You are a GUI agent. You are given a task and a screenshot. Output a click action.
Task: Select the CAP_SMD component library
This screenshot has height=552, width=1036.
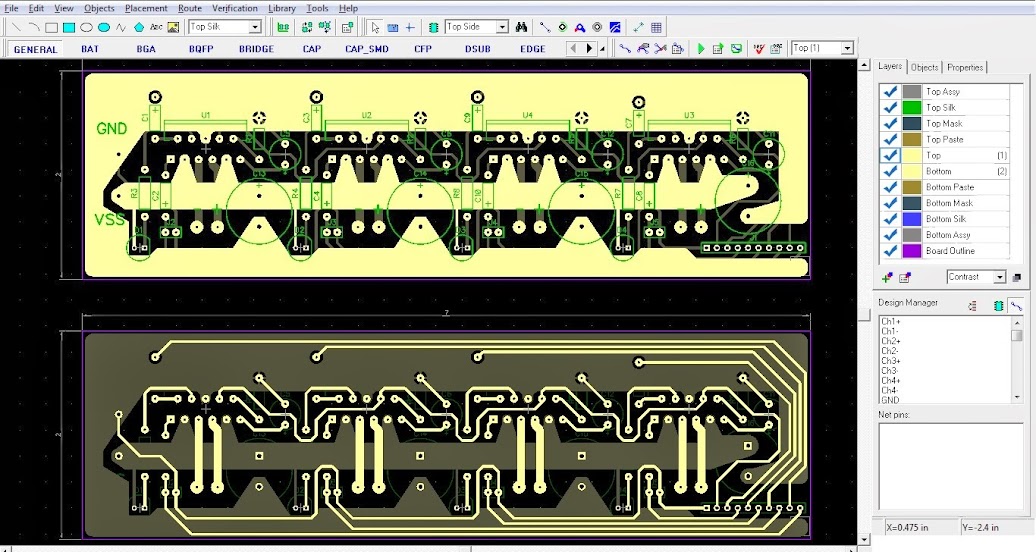pyautogui.click(x=367, y=48)
